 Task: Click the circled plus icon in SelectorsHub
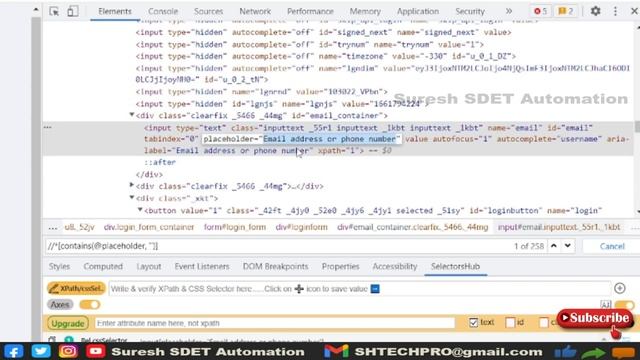point(620,288)
